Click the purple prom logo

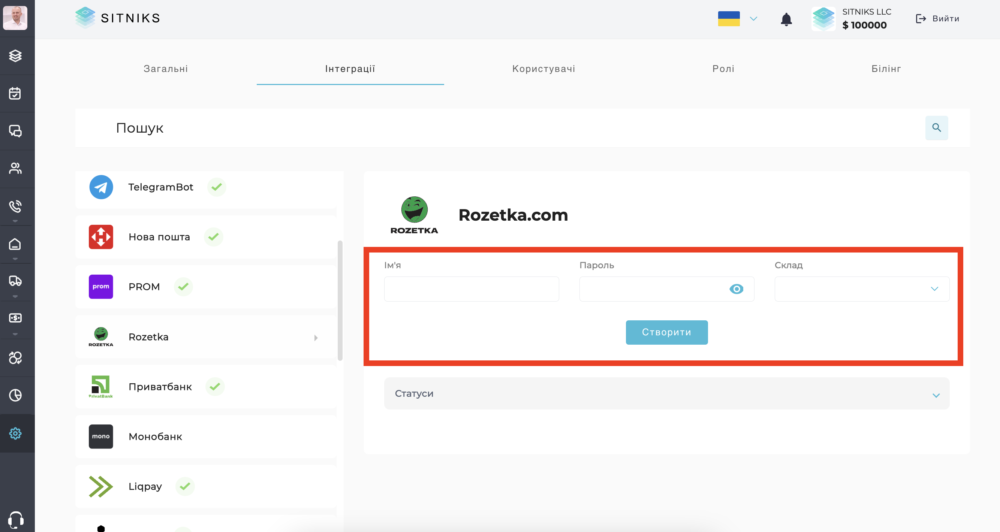101,286
